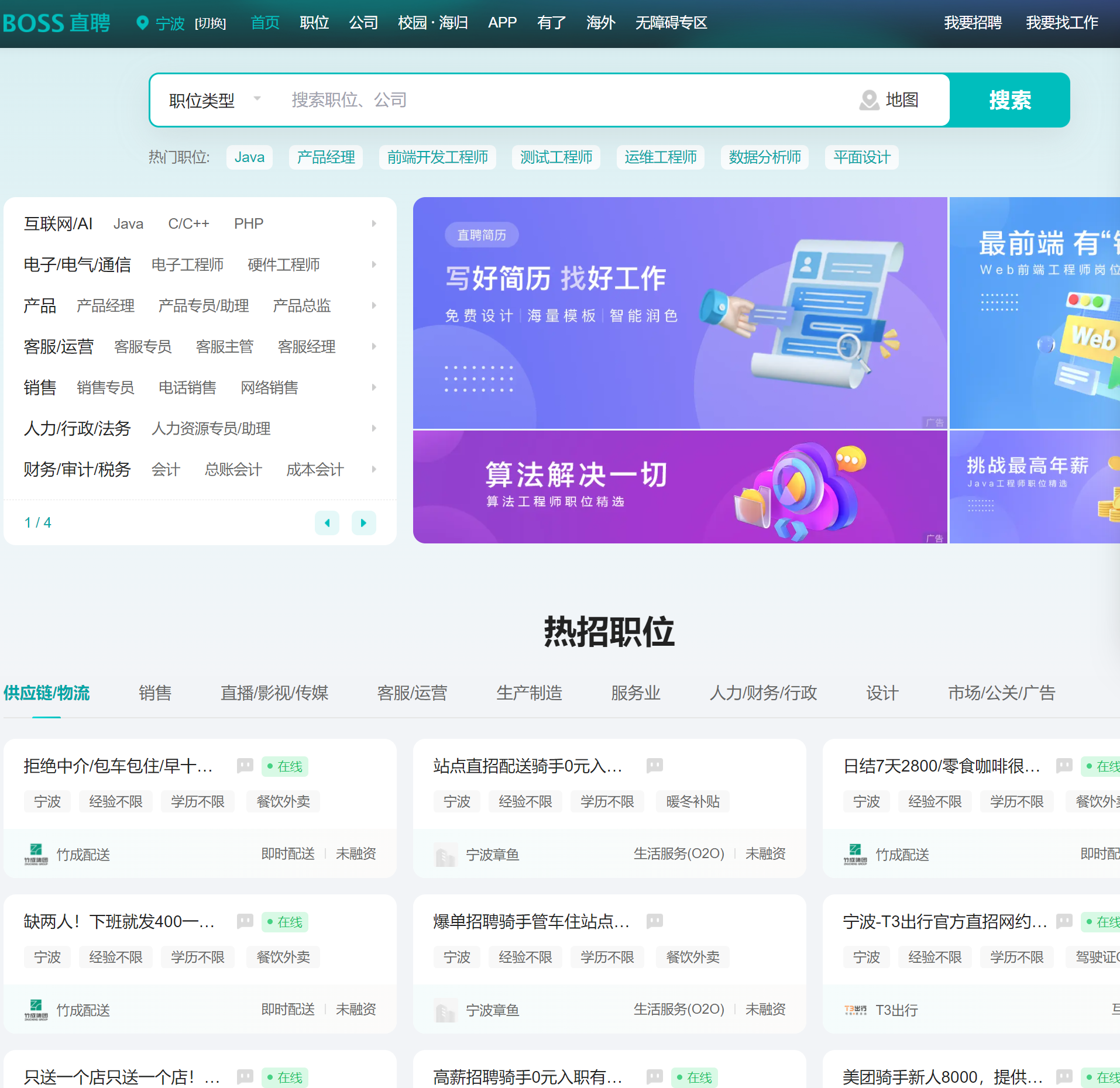Click the next page arrow in category panel

[363, 523]
